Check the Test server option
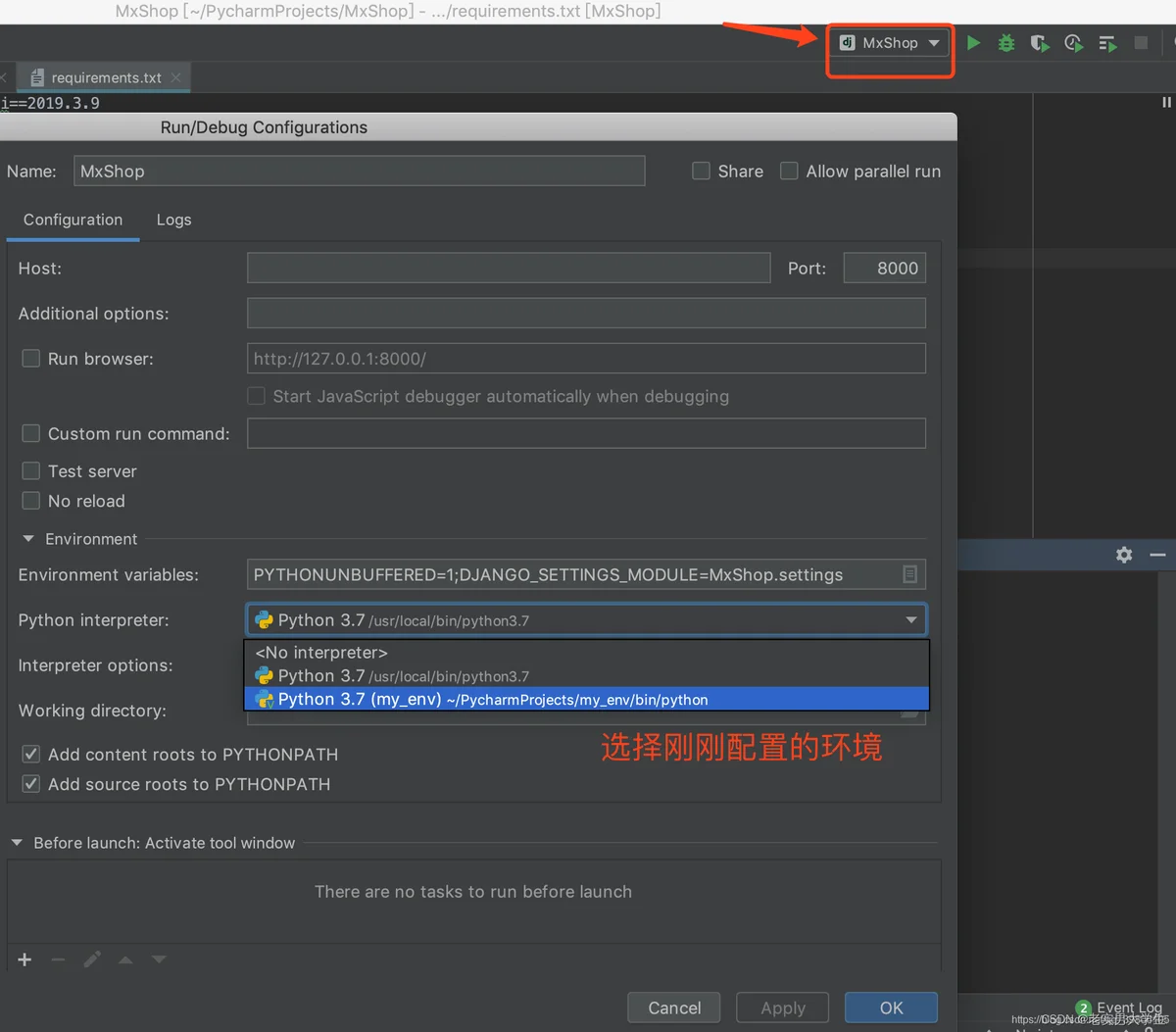1176x1032 pixels. (x=31, y=471)
